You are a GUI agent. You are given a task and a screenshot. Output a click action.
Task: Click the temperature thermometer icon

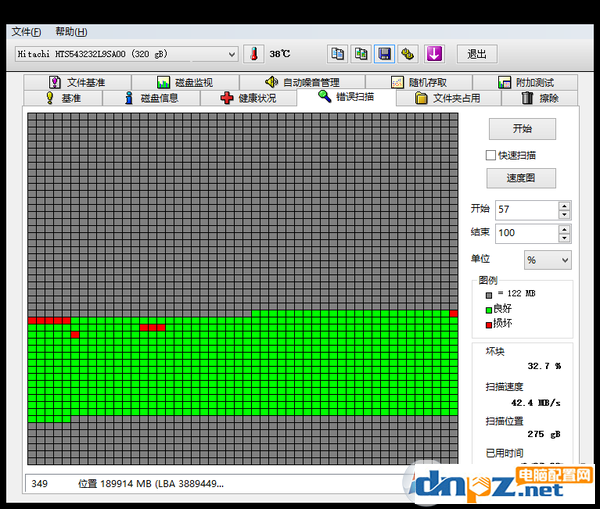254,54
